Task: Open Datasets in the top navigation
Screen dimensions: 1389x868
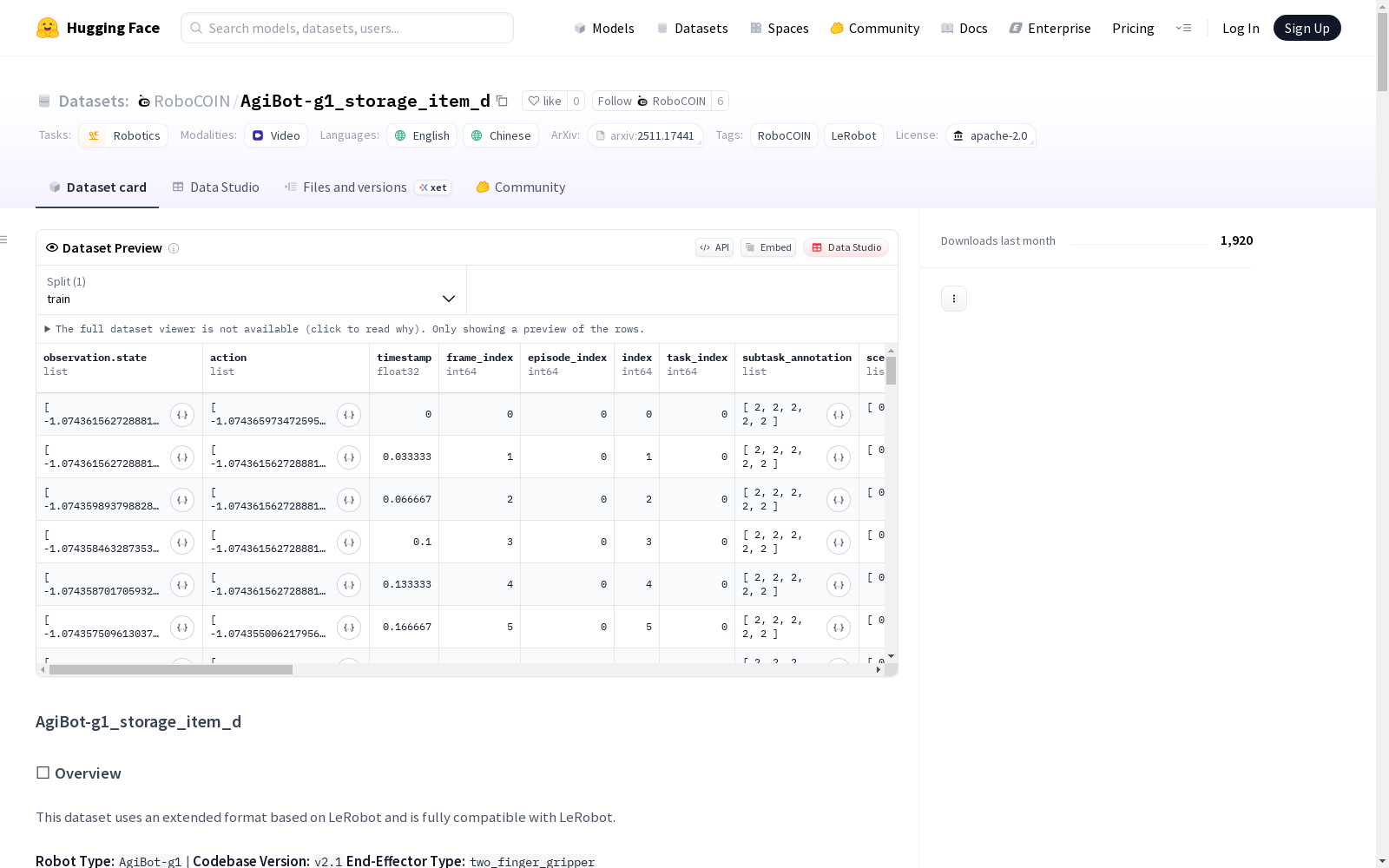Action: pos(692,28)
